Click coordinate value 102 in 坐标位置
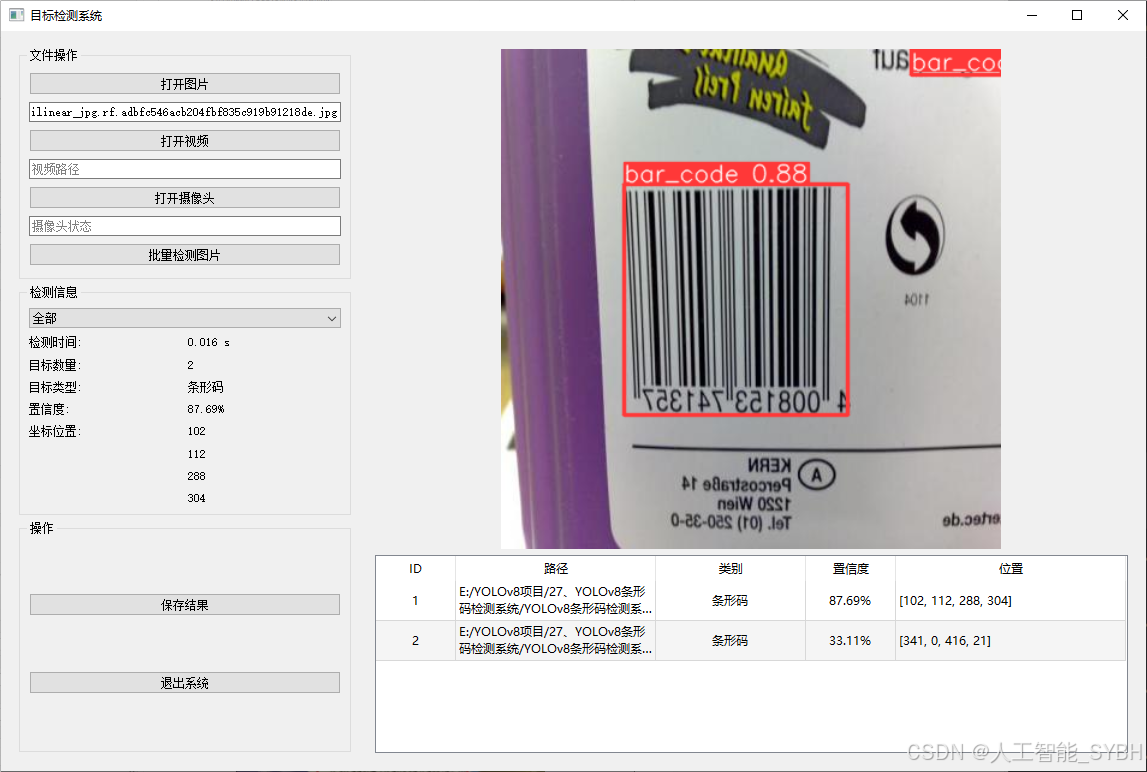1147x772 pixels. click(196, 431)
